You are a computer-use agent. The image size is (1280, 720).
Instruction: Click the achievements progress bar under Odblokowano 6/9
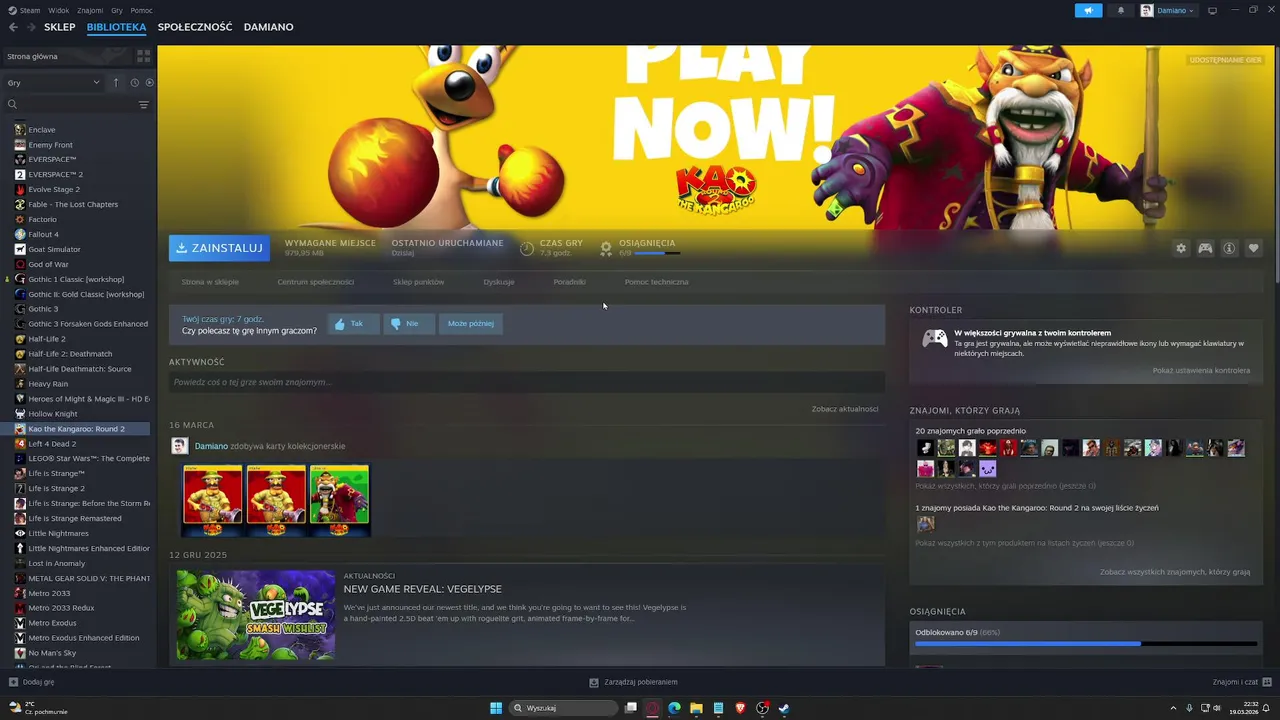click(1085, 643)
